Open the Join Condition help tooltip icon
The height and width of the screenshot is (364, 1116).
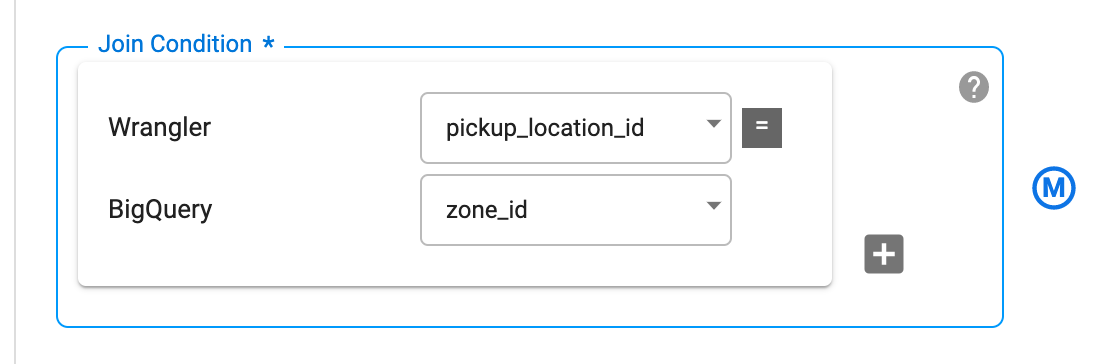click(x=974, y=88)
